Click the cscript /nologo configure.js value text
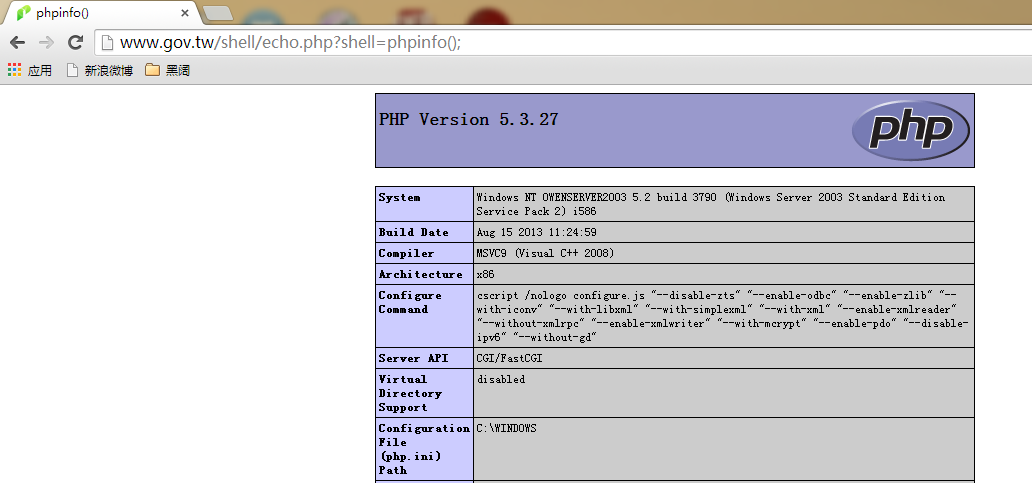Viewport: 1032px width, 483px height. point(723,316)
